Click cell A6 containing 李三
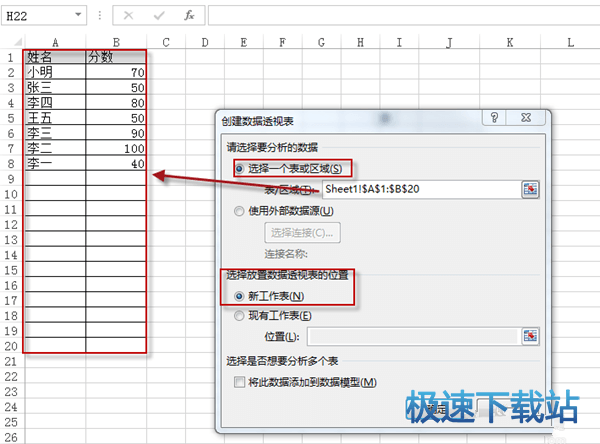 click(x=55, y=133)
